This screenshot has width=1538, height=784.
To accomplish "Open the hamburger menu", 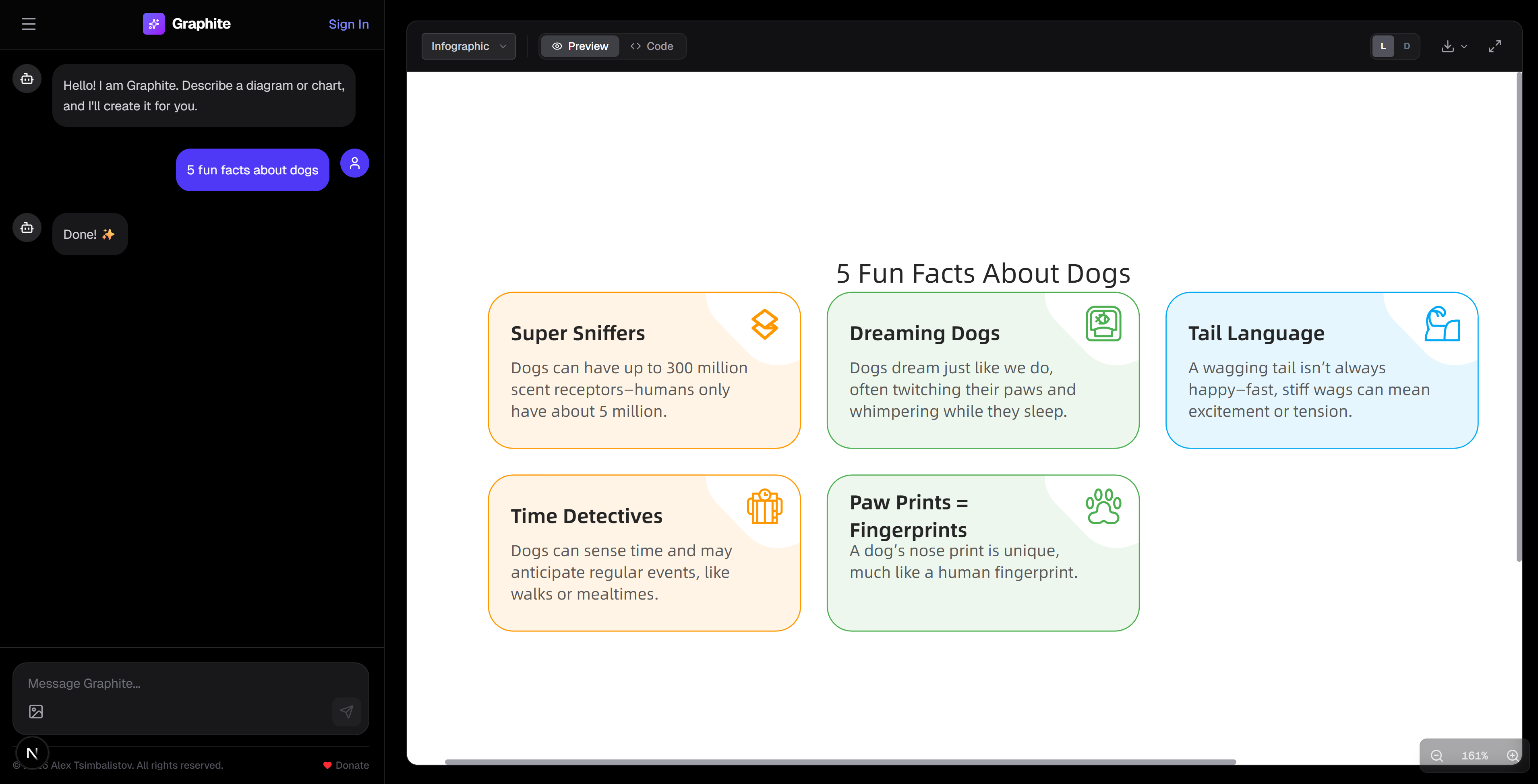I will pyautogui.click(x=29, y=24).
